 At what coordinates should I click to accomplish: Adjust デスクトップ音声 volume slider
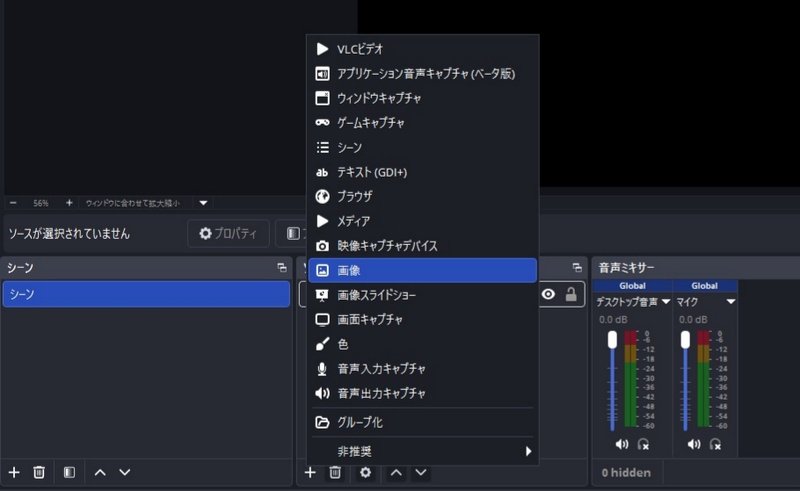[612, 380]
